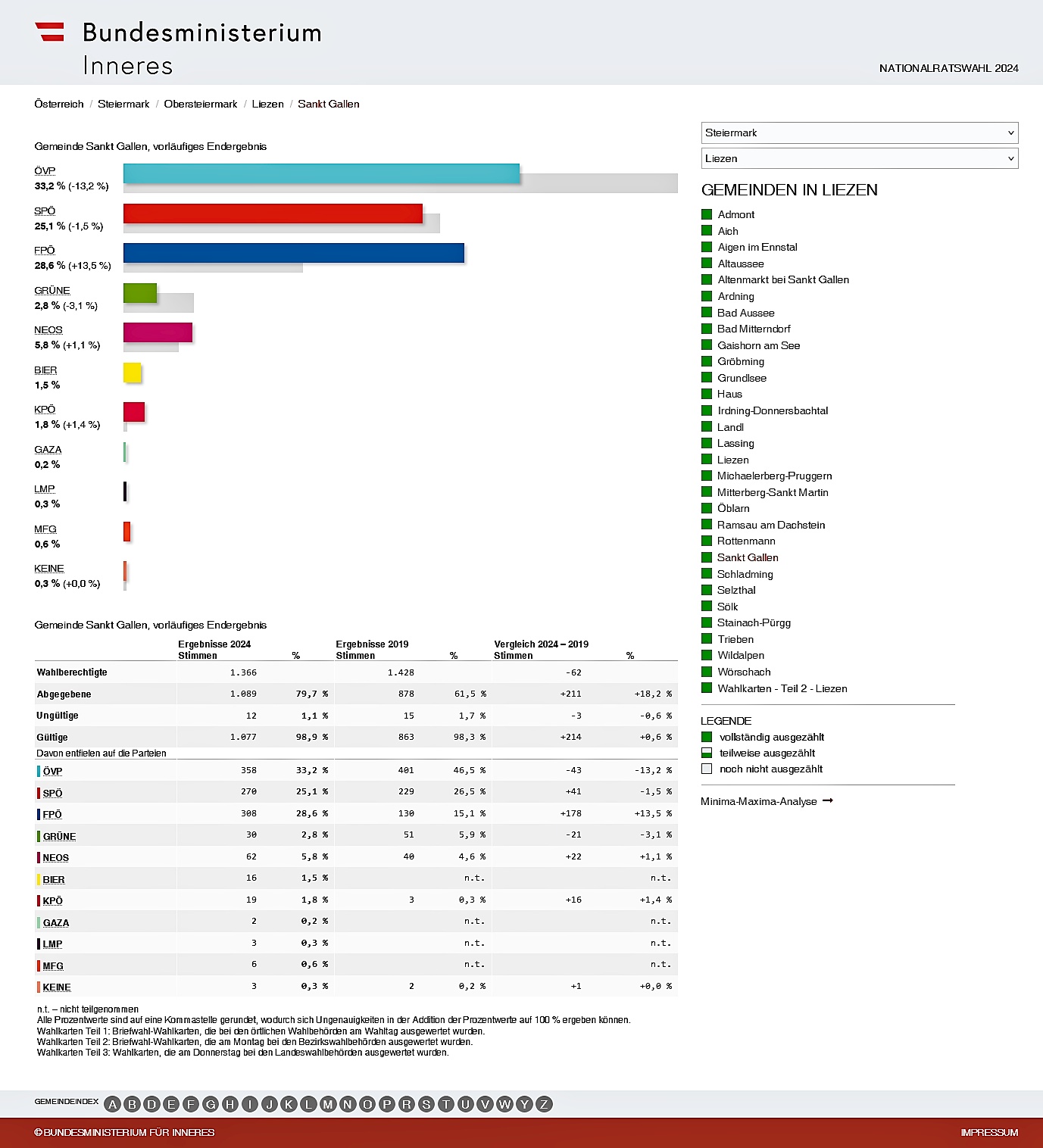Jump to letter Z in Gemeindeindex
This screenshot has height=1148, width=1043.
coord(544,1104)
